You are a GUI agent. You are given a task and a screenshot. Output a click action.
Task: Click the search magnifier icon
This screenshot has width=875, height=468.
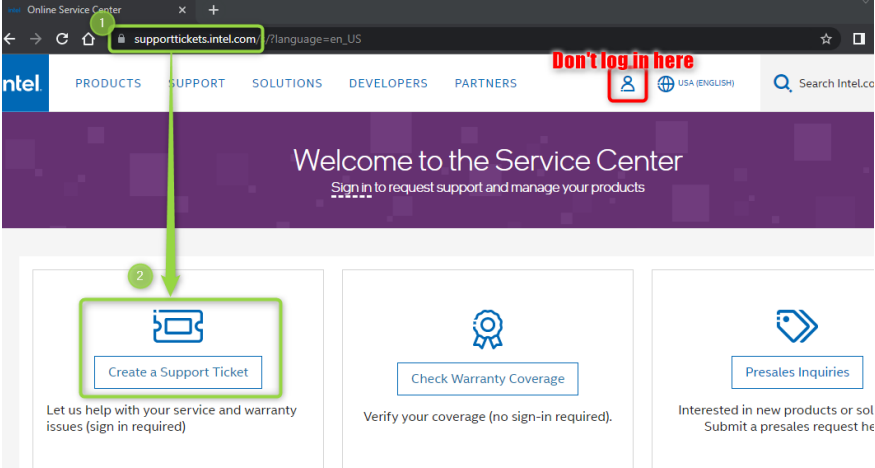(782, 84)
